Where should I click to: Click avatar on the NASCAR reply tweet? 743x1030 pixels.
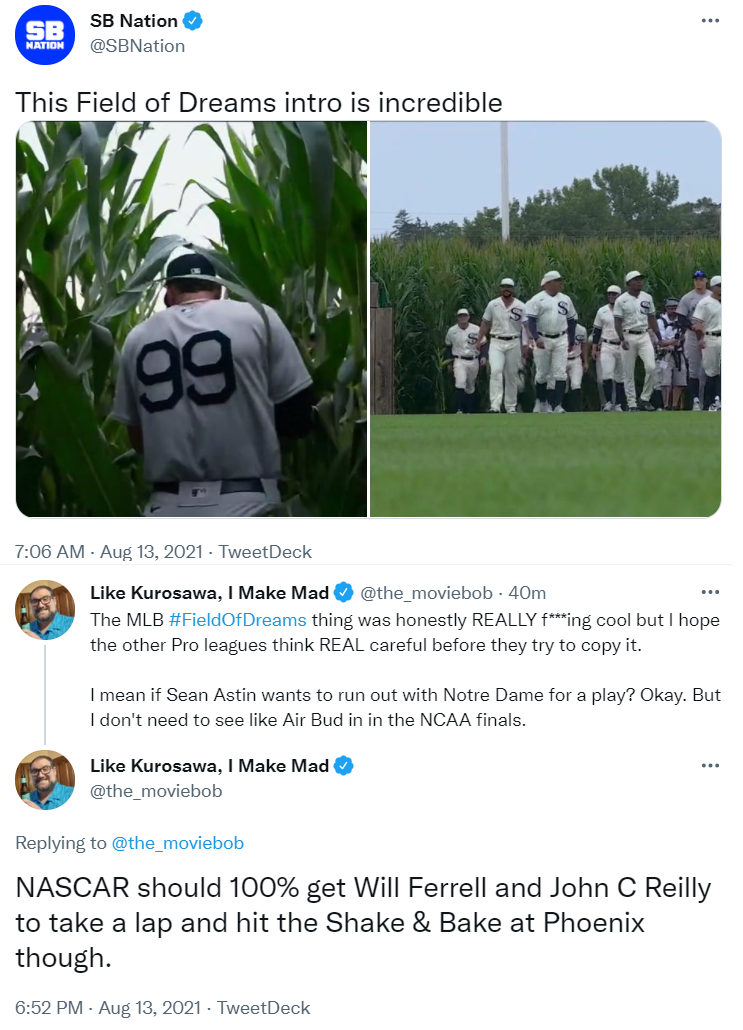coord(45,779)
